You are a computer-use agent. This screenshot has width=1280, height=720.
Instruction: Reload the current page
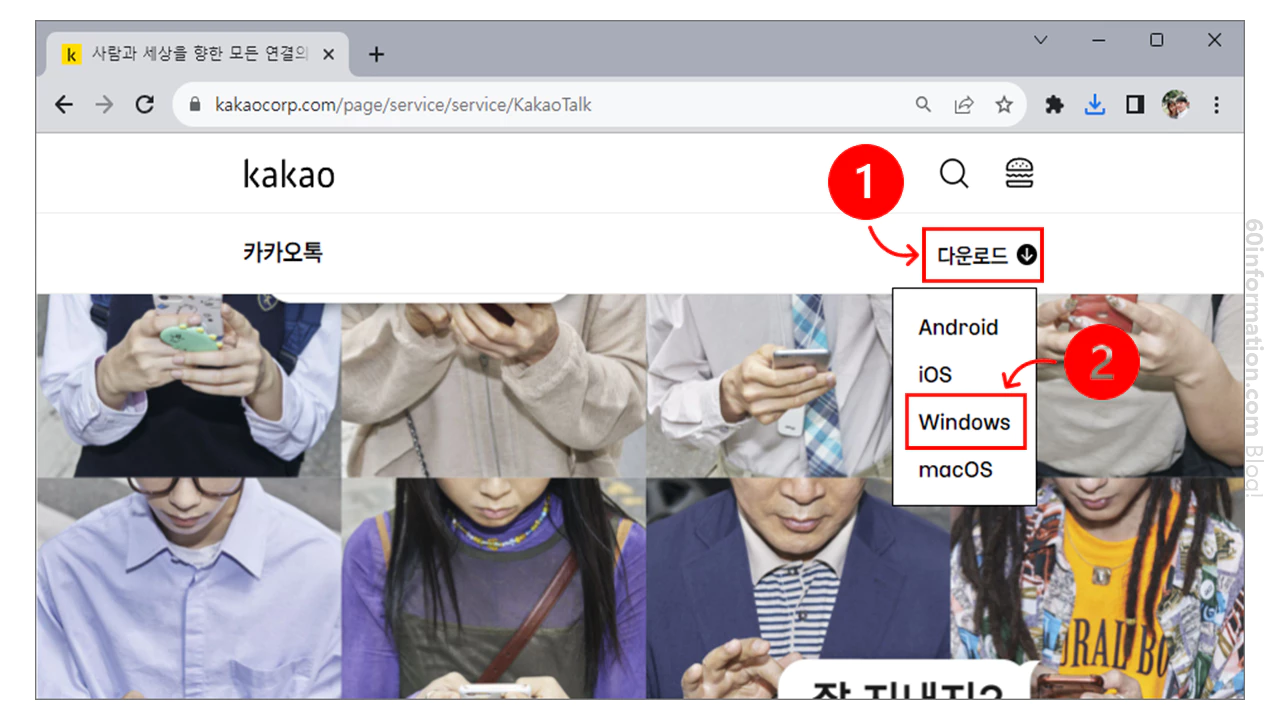pos(145,105)
